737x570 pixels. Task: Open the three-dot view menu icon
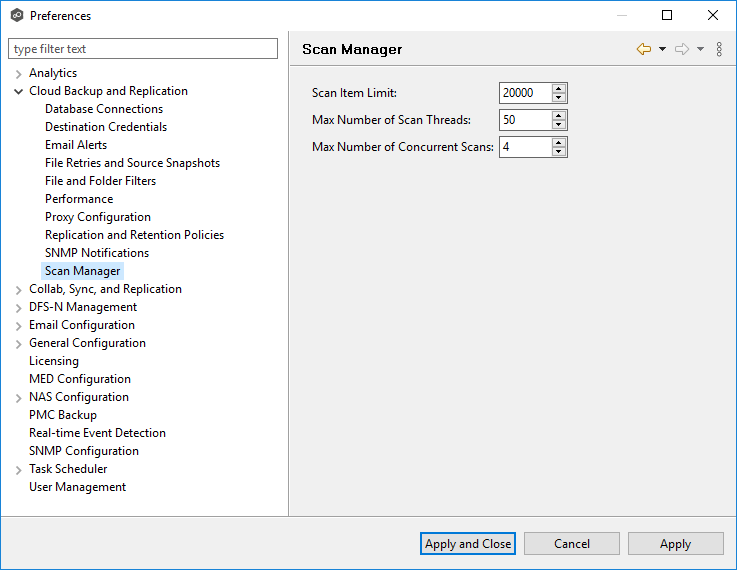pyautogui.click(x=719, y=49)
